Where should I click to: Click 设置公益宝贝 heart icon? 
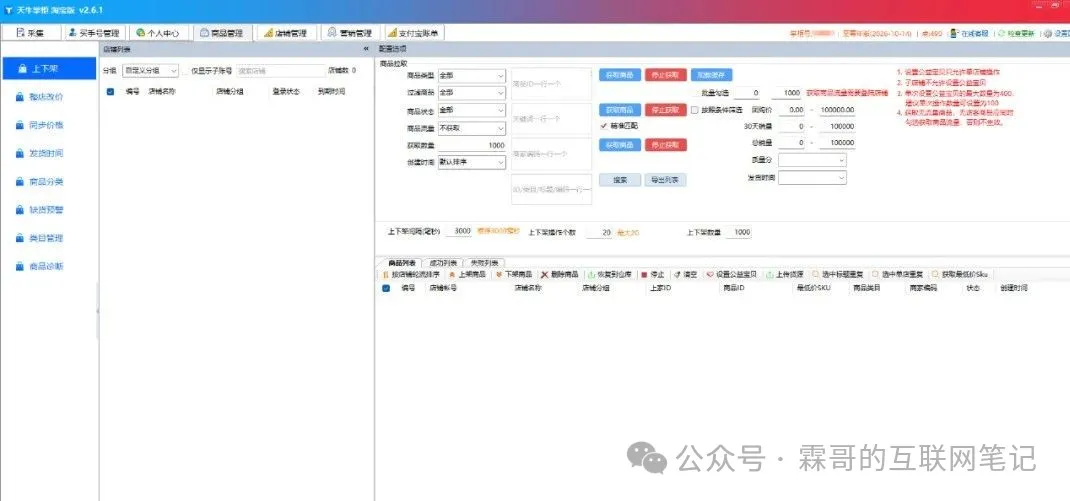tap(711, 274)
